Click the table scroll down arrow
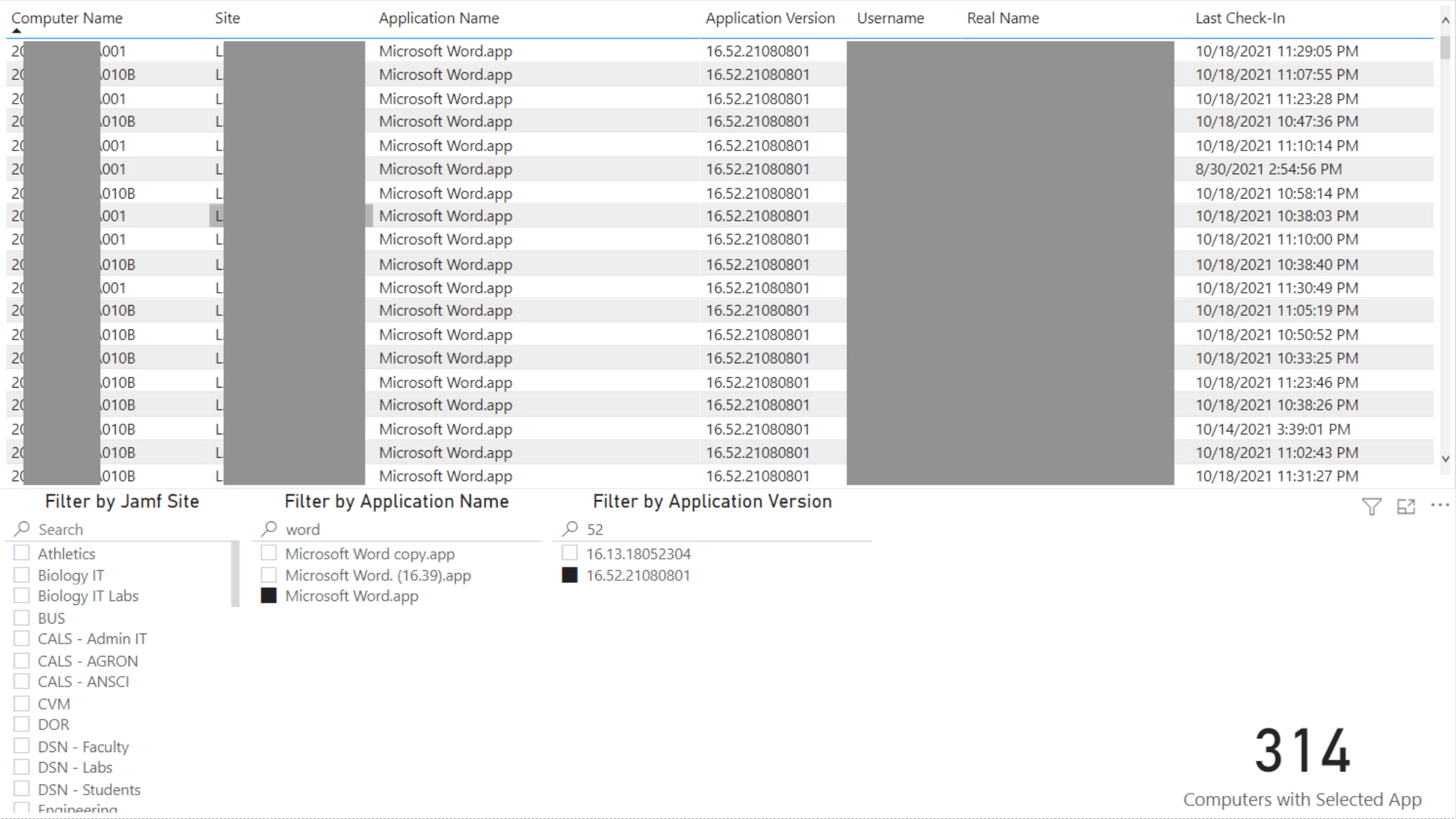 (x=1445, y=459)
